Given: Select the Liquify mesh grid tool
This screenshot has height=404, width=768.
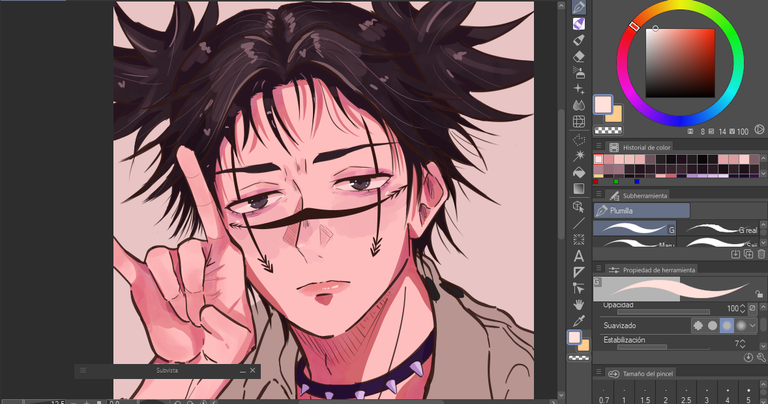Looking at the screenshot, I should coord(578,121).
